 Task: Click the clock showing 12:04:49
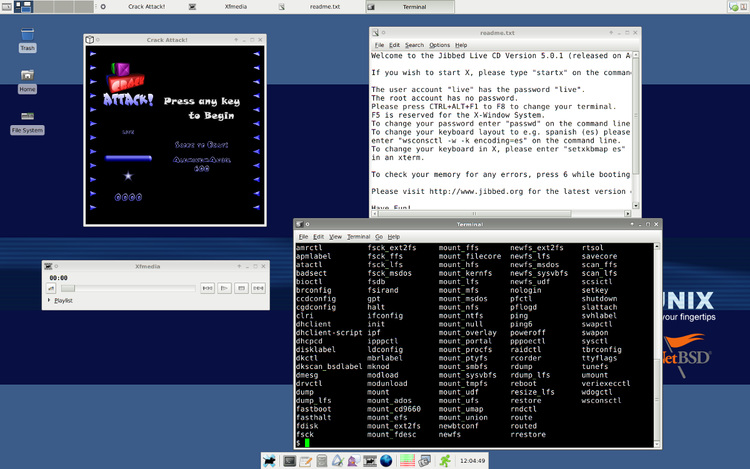pyautogui.click(x=472, y=461)
